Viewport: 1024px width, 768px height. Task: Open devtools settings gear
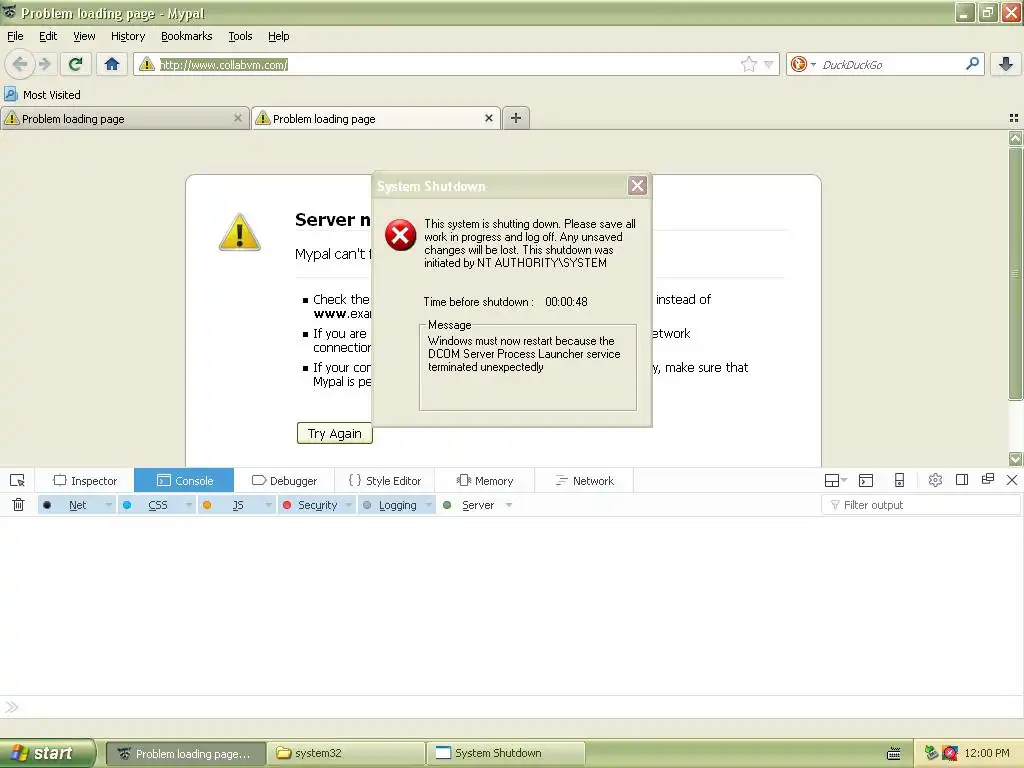(935, 481)
